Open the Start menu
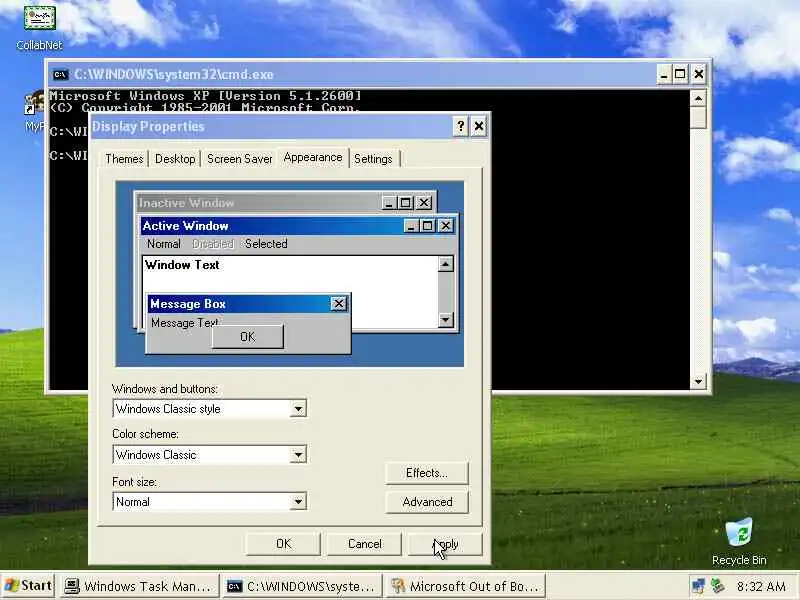The height and width of the screenshot is (600, 800). click(28, 586)
